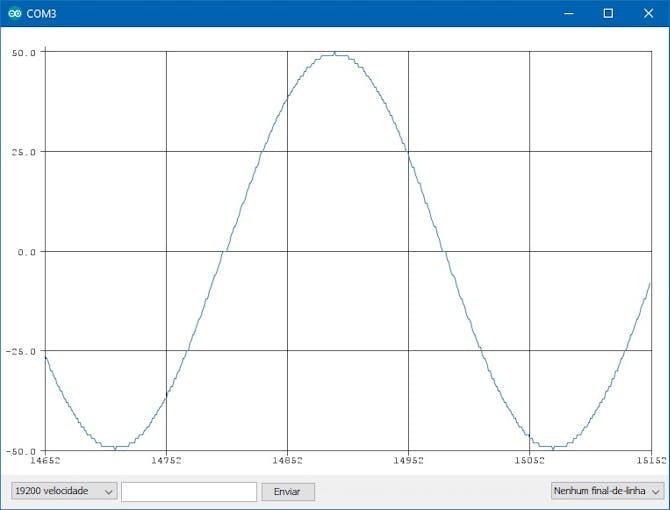Click the 14652 x-axis label
The image size is (670, 510).
click(46, 461)
